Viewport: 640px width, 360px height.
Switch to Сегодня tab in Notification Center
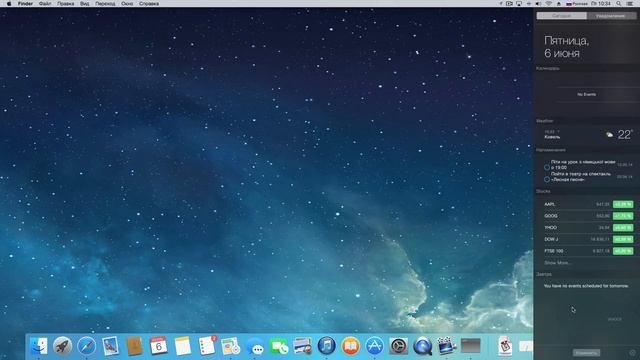coord(562,16)
